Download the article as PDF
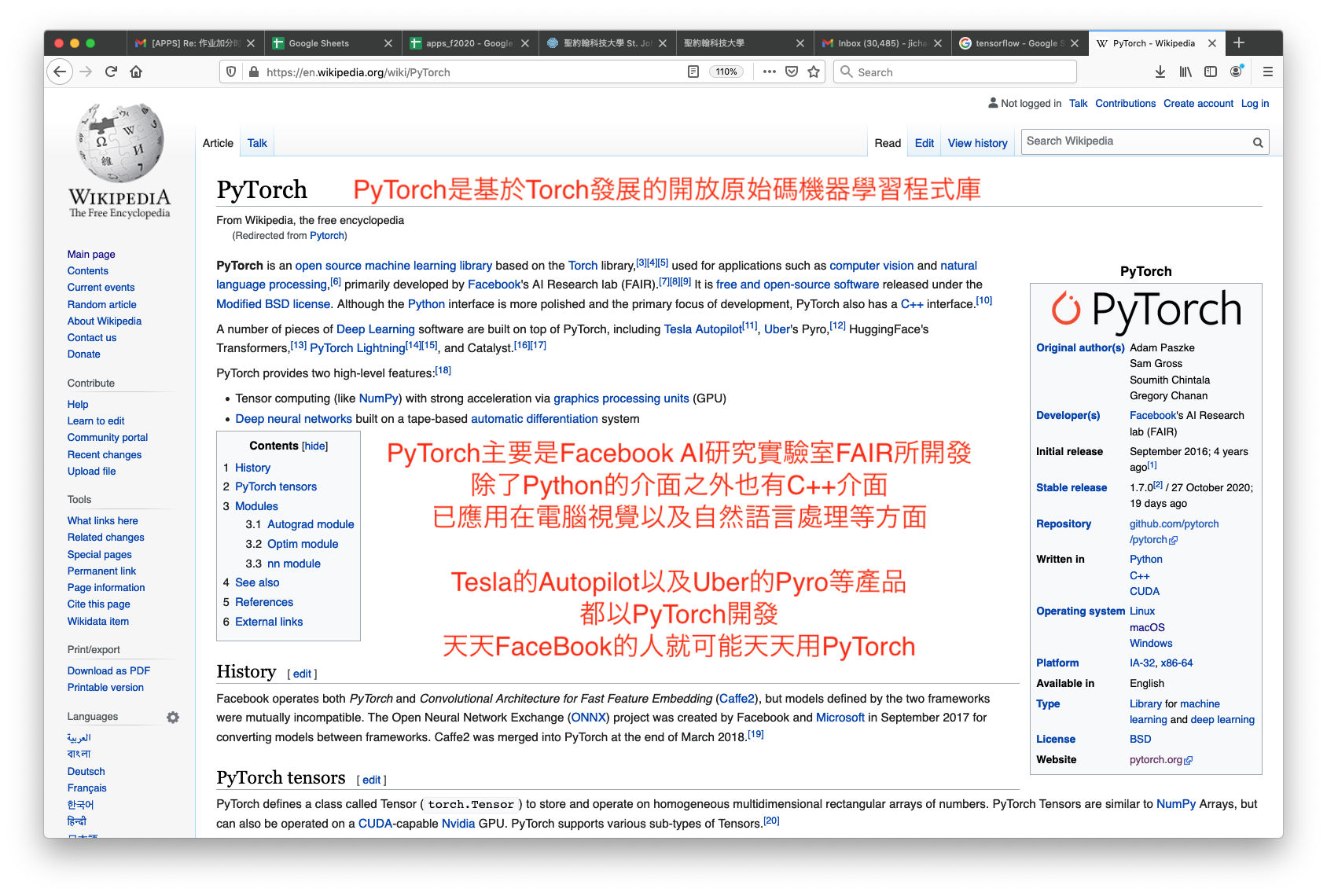The width and height of the screenshot is (1327, 896). click(108, 671)
